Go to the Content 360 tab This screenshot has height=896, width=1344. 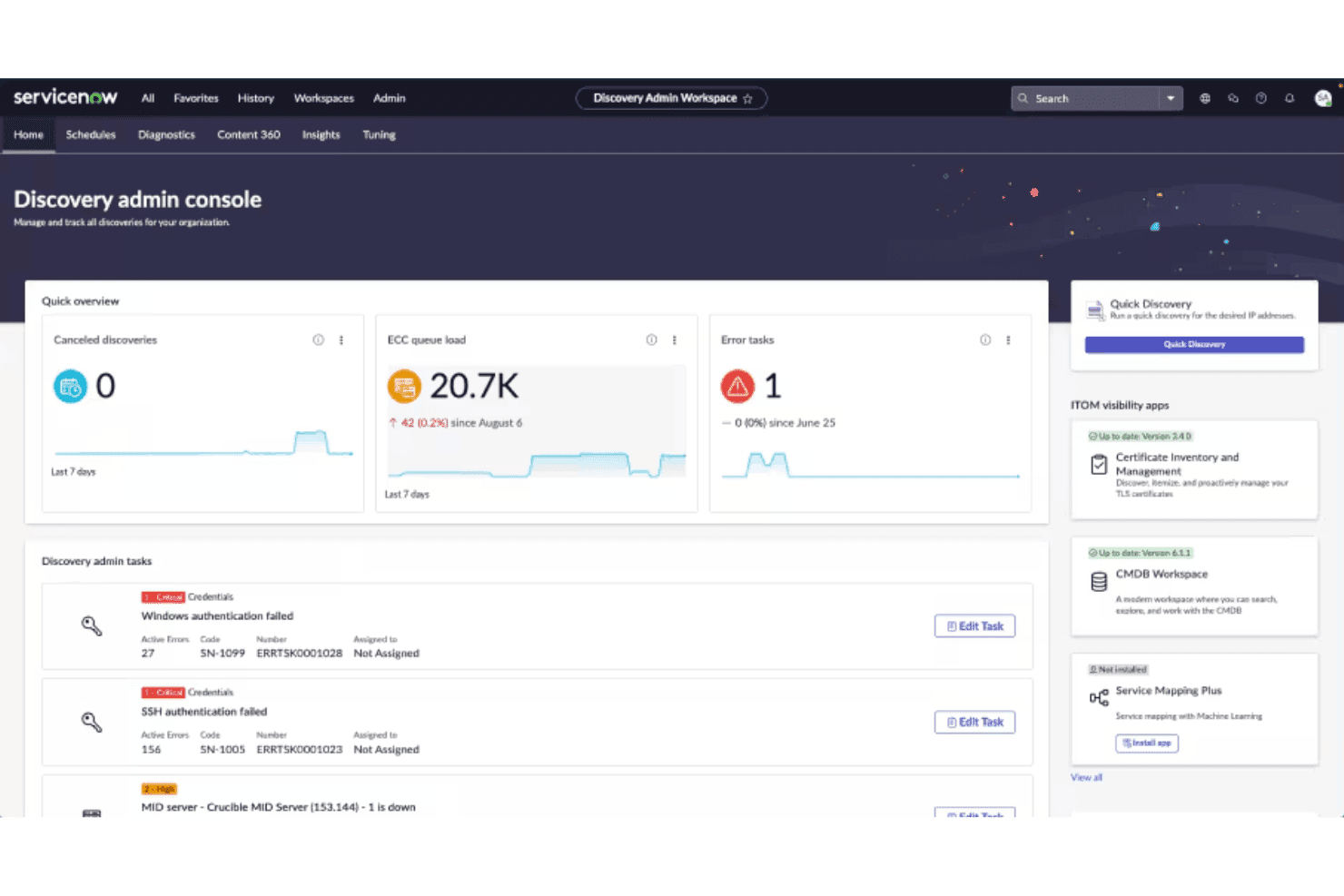249,134
